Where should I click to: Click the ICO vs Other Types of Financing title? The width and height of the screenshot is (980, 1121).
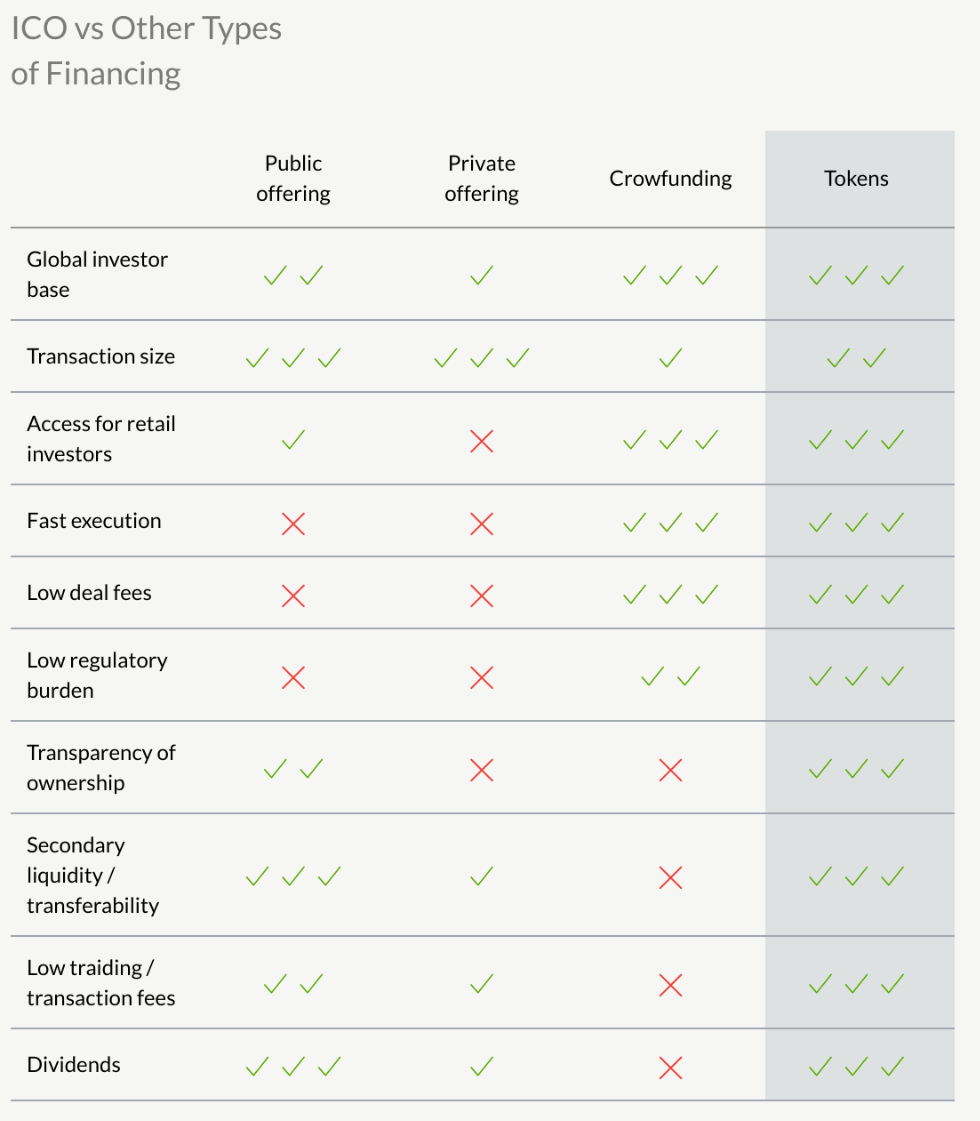click(146, 51)
